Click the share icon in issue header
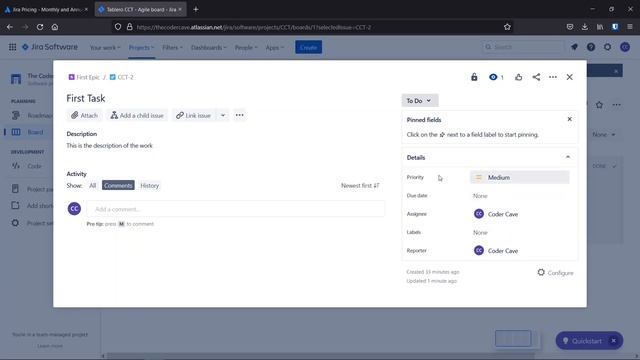This screenshot has width=640, height=360. click(536, 77)
